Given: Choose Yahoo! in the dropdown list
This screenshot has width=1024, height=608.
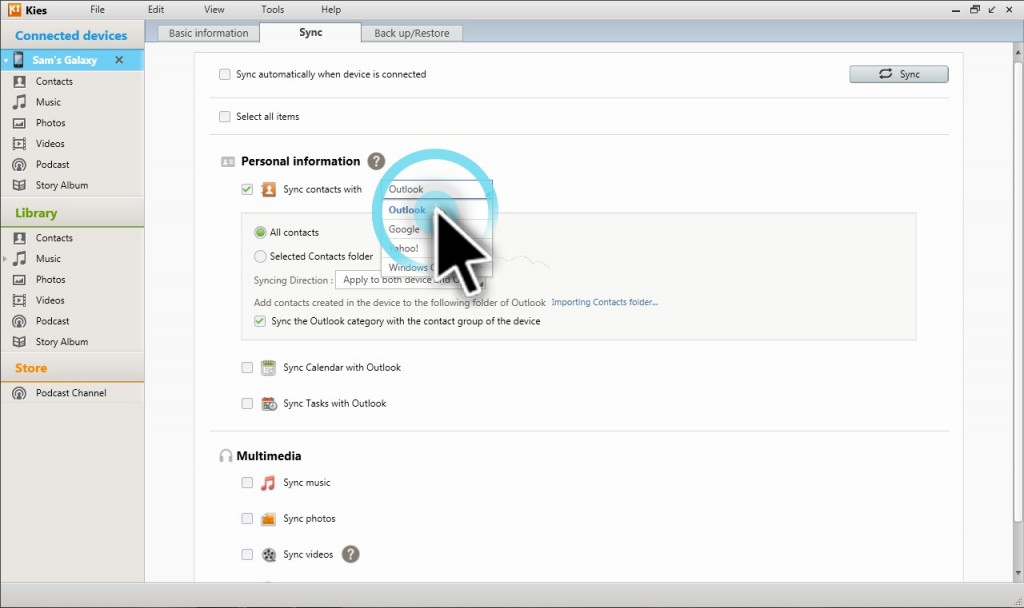Looking at the screenshot, I should [x=437, y=248].
